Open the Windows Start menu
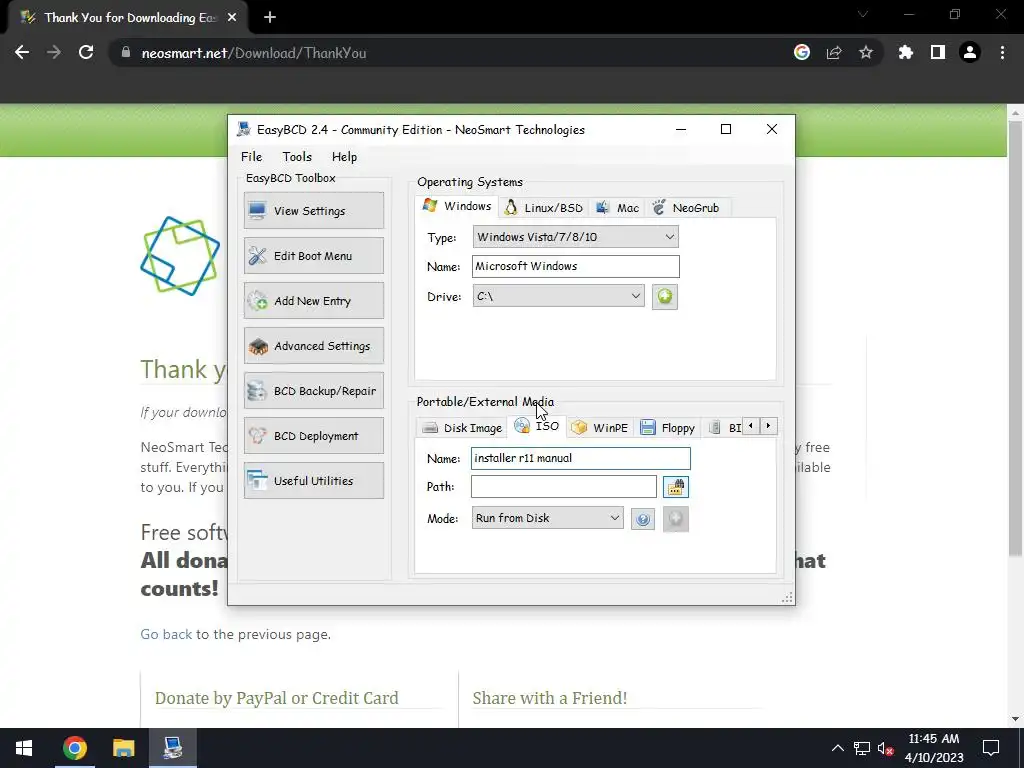Image resolution: width=1024 pixels, height=768 pixels. 24,748
